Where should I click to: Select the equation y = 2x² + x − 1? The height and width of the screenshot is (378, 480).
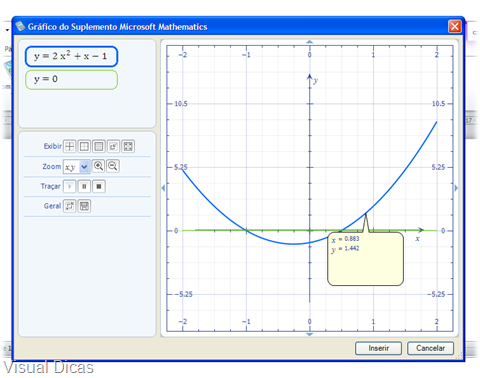(x=71, y=56)
